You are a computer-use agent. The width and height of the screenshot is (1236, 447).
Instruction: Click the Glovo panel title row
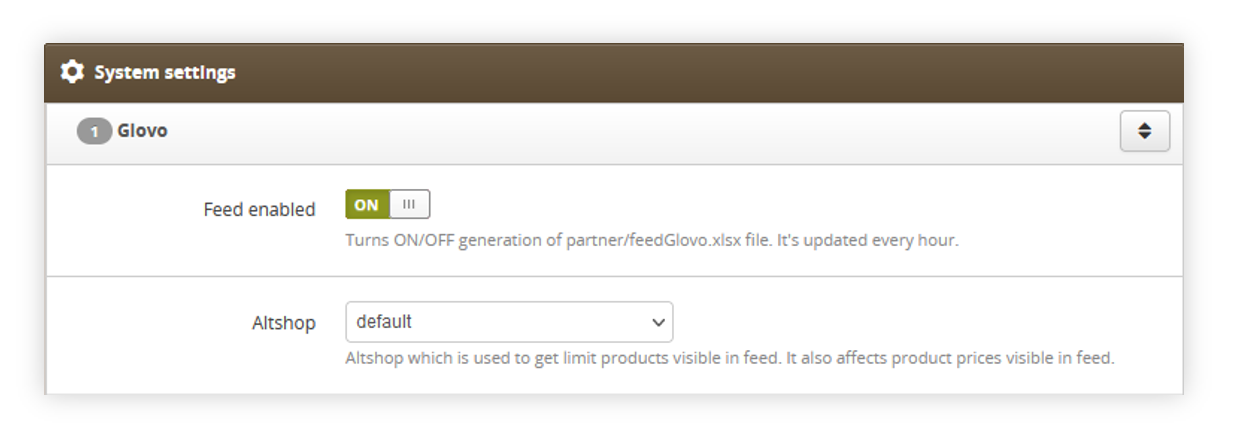pos(614,132)
